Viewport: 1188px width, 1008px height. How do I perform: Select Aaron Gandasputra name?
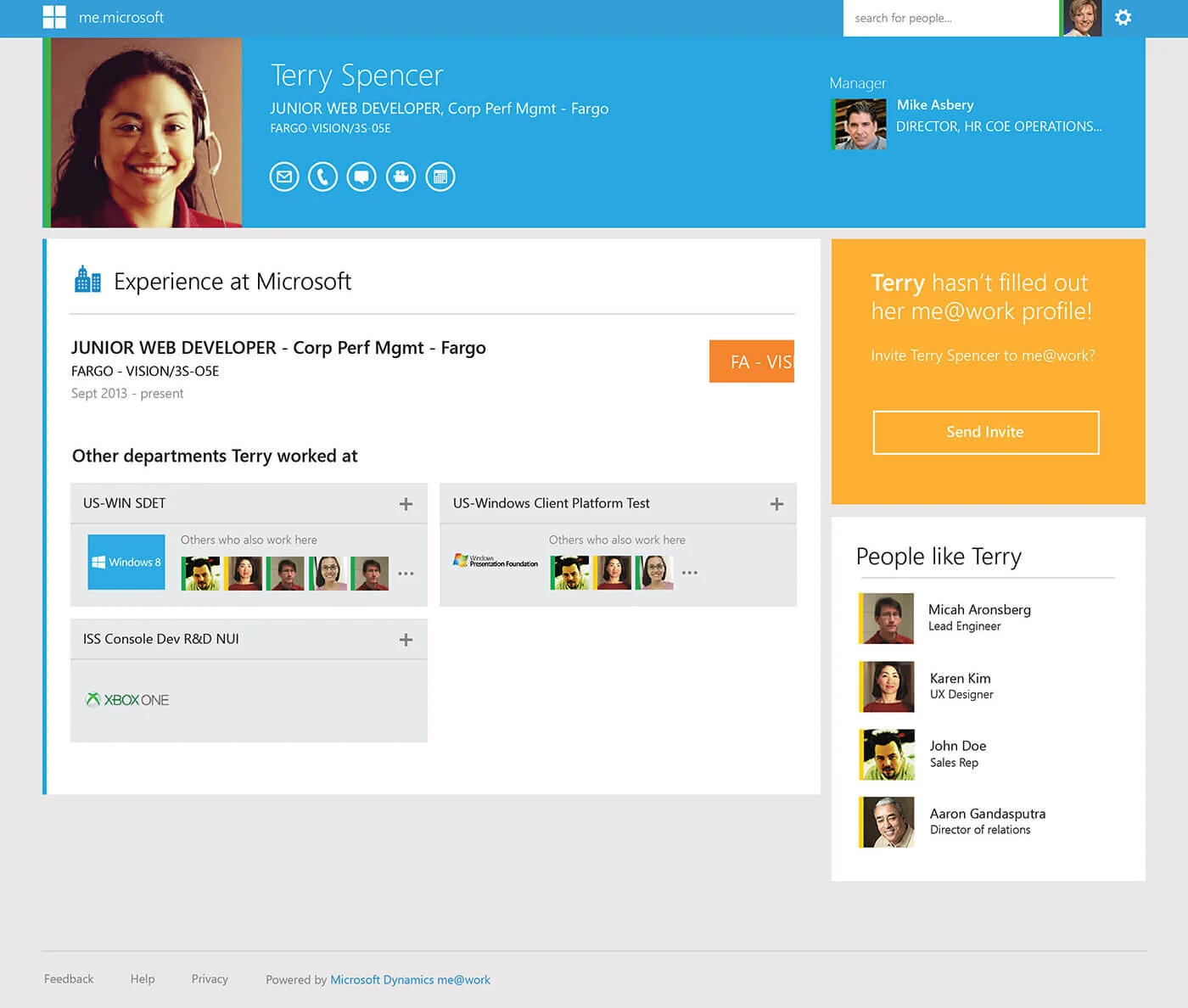tap(988, 814)
